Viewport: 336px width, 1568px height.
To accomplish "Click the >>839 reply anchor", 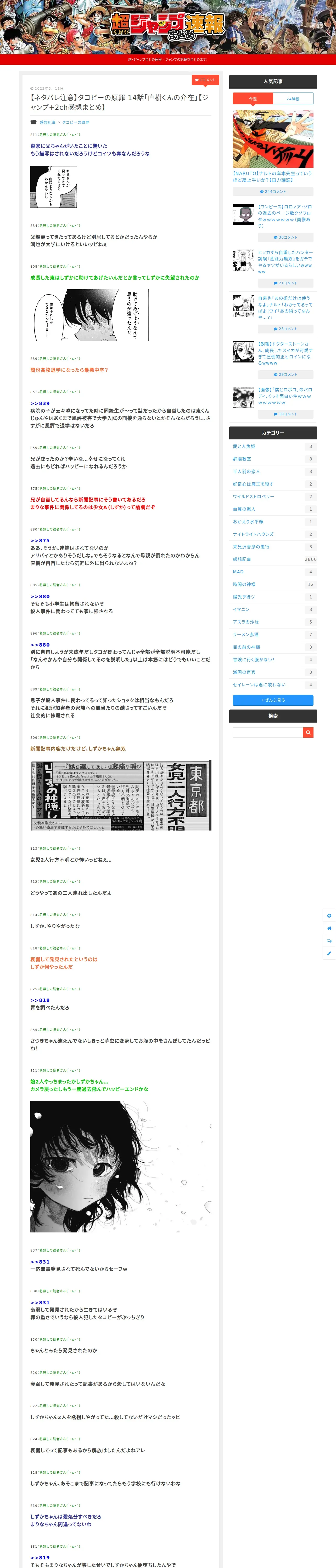I will [x=40, y=403].
